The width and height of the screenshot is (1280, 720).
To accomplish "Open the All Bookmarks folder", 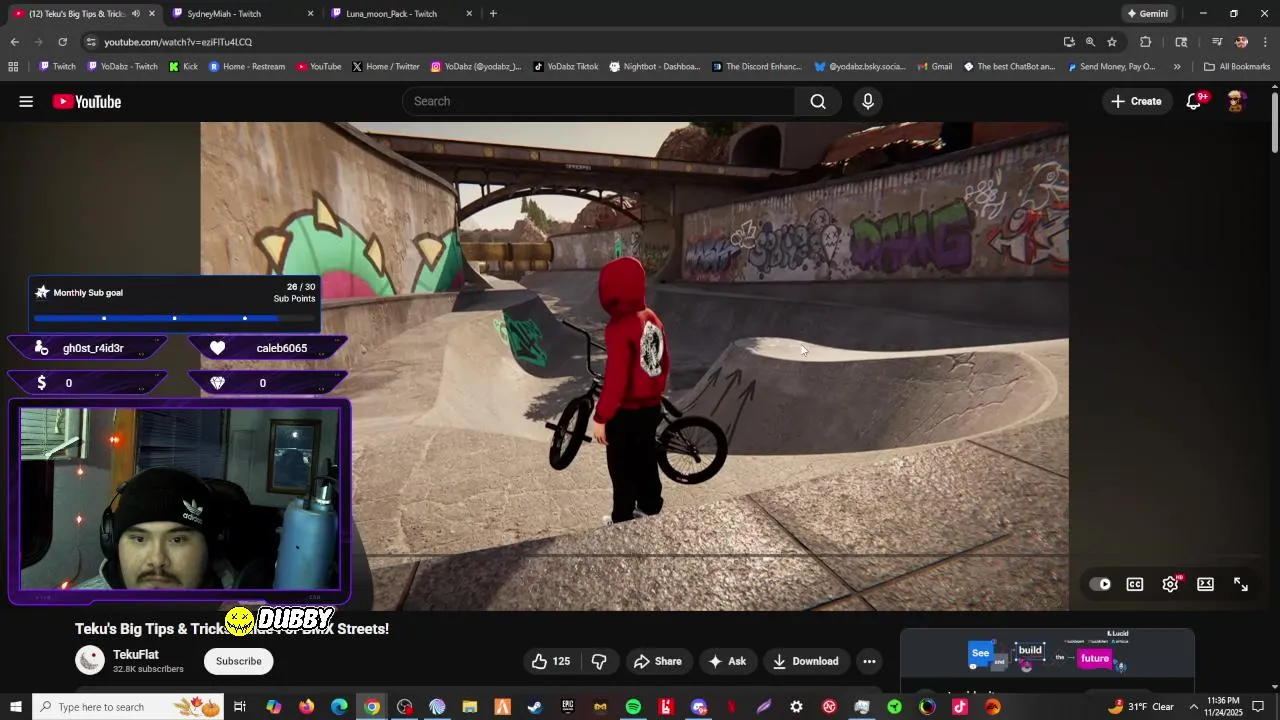I will [x=1236, y=67].
